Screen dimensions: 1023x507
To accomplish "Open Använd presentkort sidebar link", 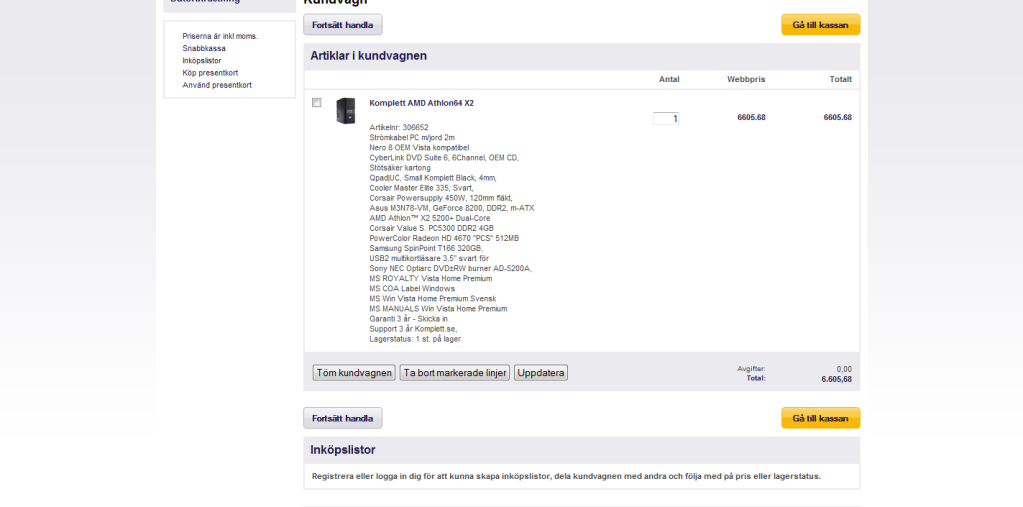I will tap(217, 85).
